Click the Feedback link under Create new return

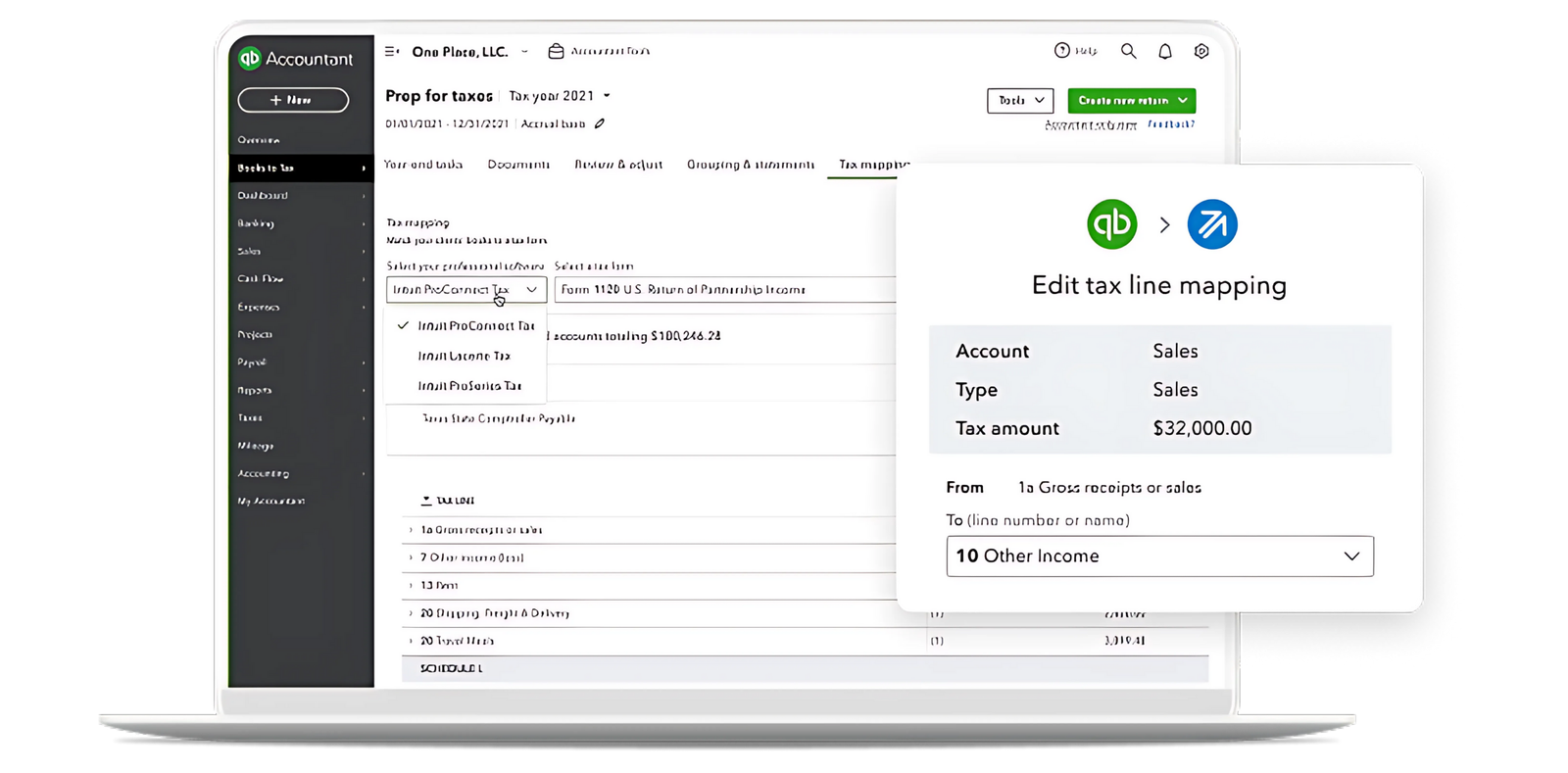(1171, 124)
